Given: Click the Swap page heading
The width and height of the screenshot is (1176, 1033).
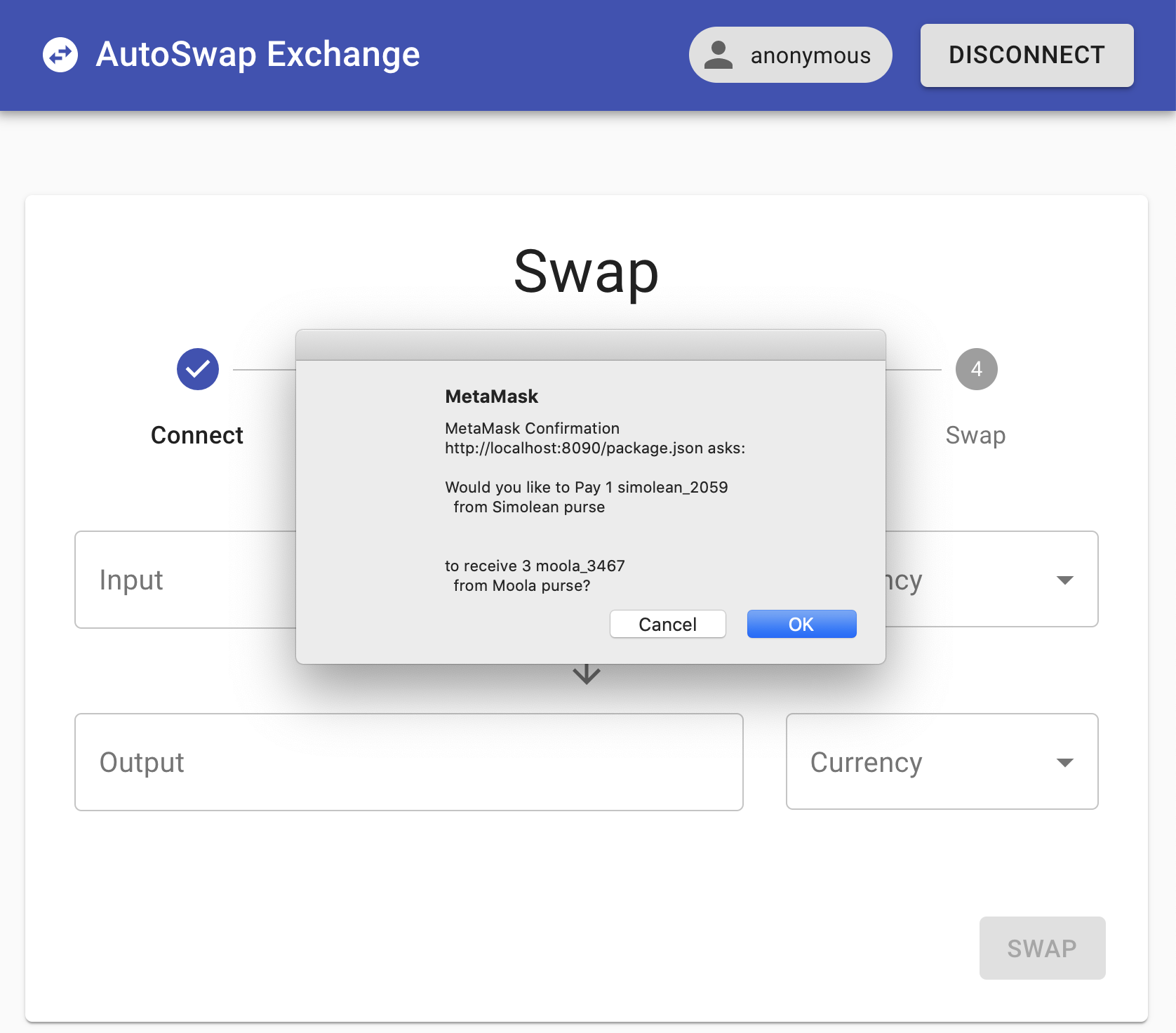Looking at the screenshot, I should pos(587,272).
